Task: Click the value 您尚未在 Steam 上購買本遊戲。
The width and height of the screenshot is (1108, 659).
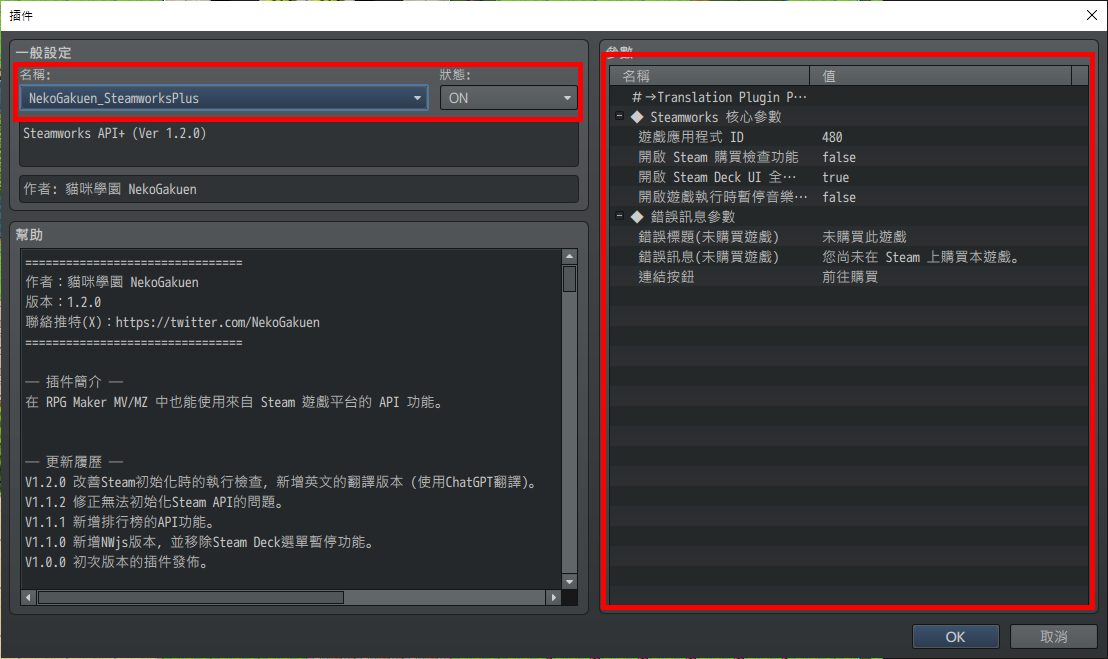Action: pyautogui.click(x=922, y=257)
